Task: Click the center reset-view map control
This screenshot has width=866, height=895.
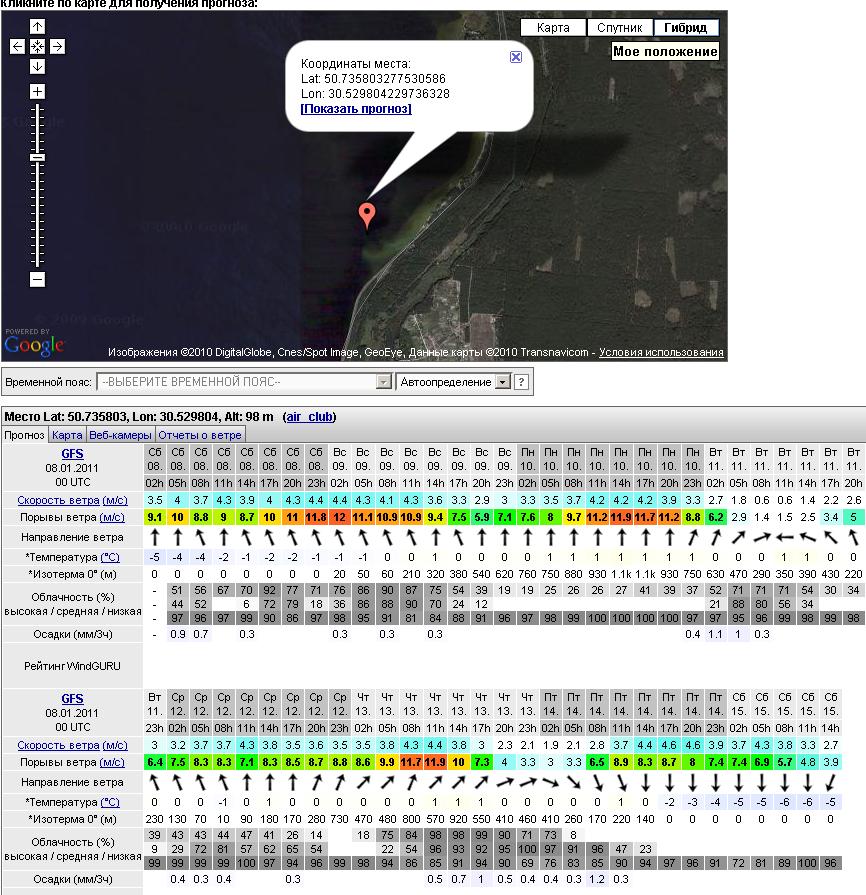Action: tap(37, 46)
